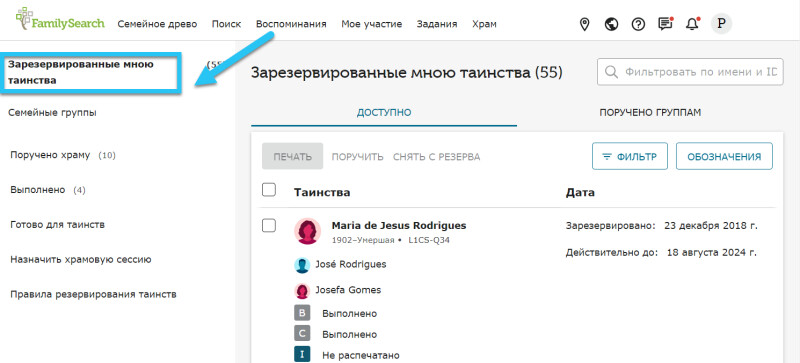Click the search magnifier icon in filter field
Image resolution: width=800 pixels, height=363 pixels.
tap(610, 72)
